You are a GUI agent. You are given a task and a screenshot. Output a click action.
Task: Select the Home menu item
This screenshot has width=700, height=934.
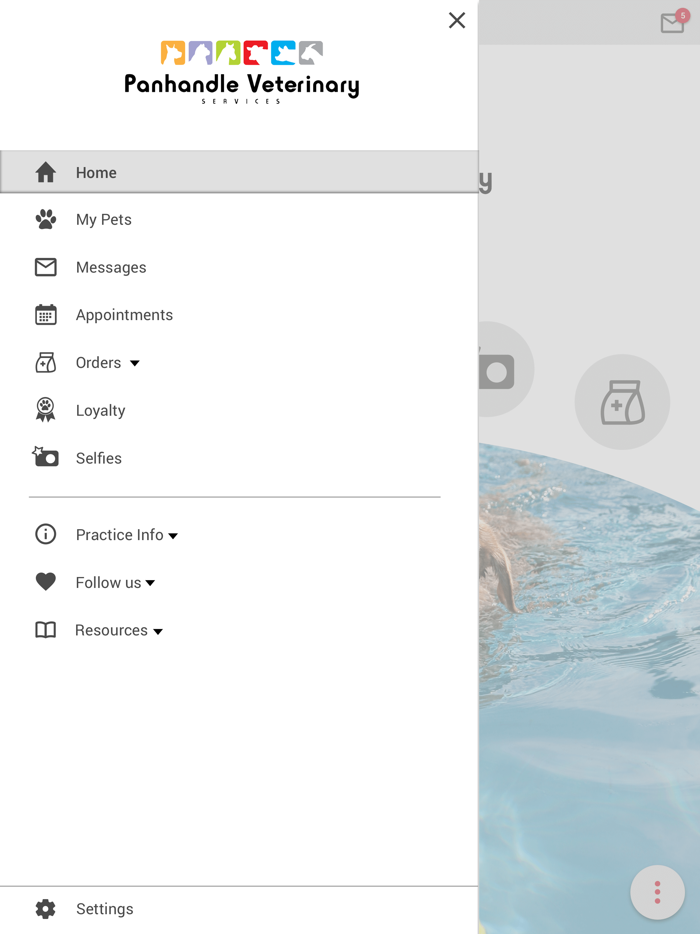tap(239, 172)
